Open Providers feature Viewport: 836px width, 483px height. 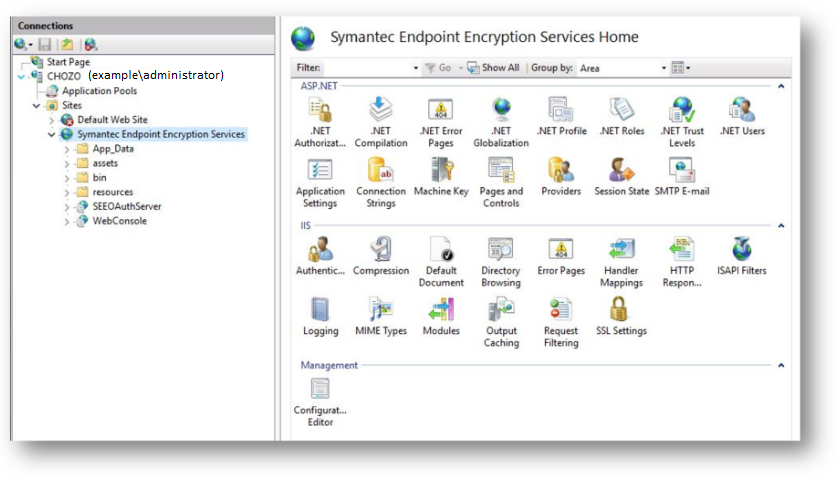[561, 176]
